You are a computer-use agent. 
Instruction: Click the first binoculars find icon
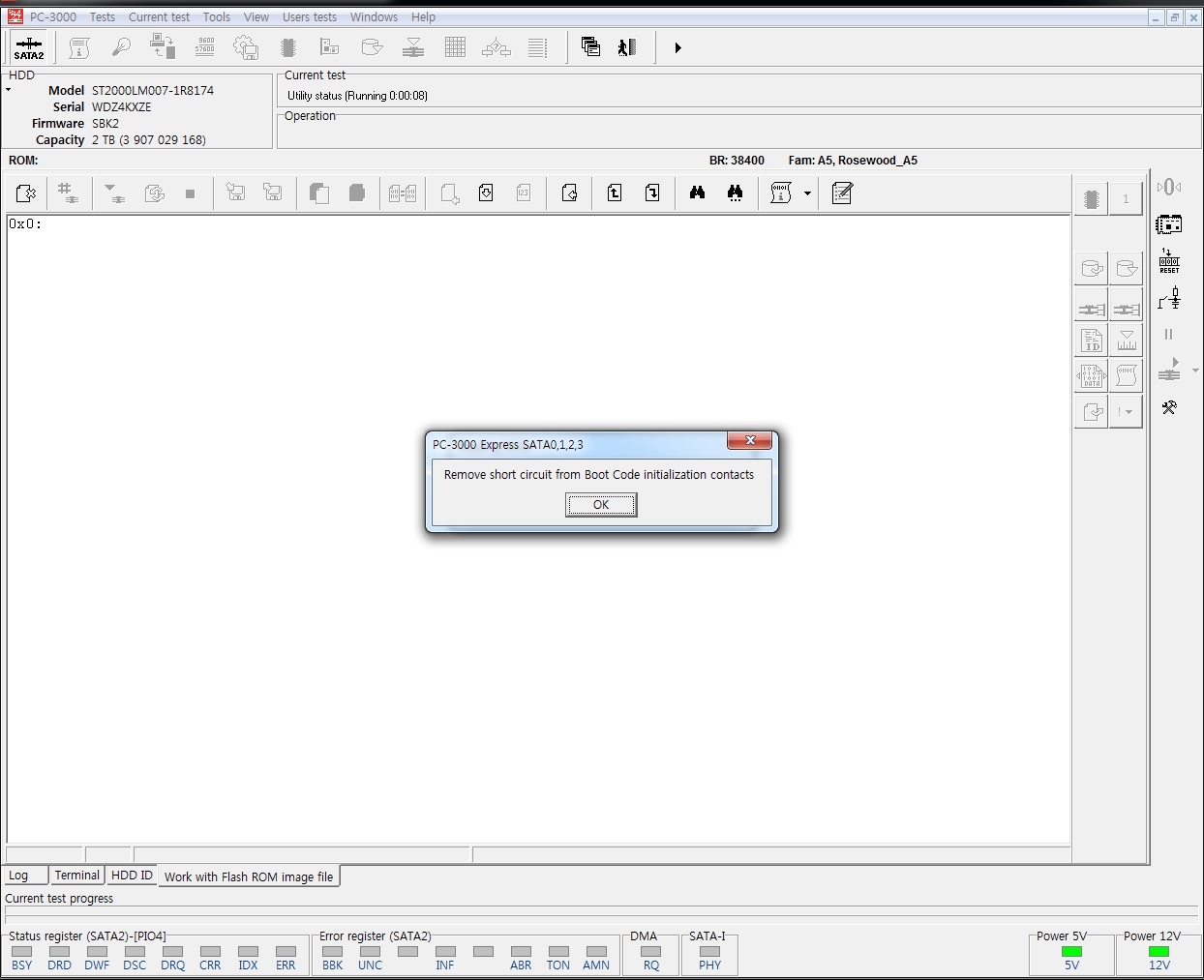(697, 193)
